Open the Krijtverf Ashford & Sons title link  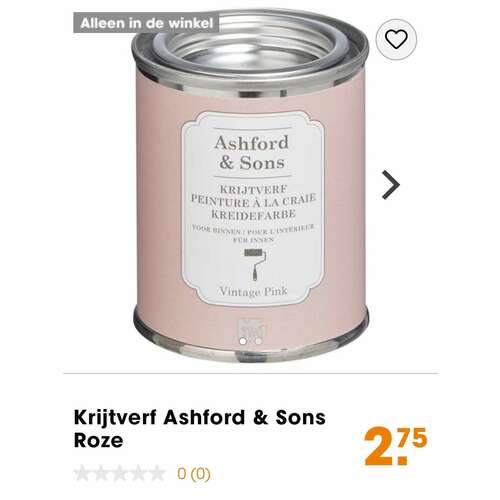200,429
